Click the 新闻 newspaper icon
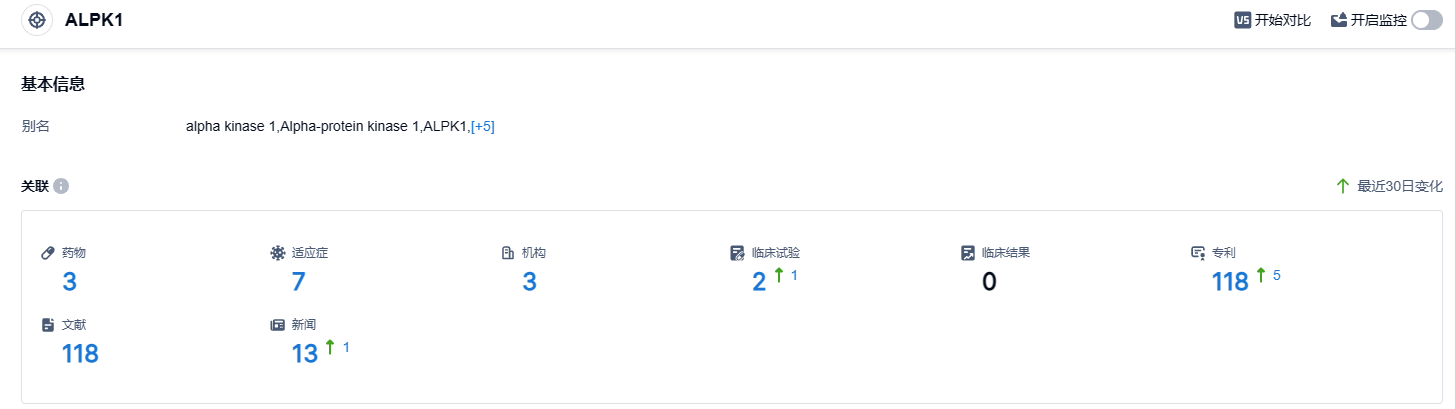Image resolution: width=1455 pixels, height=409 pixels. [x=278, y=325]
